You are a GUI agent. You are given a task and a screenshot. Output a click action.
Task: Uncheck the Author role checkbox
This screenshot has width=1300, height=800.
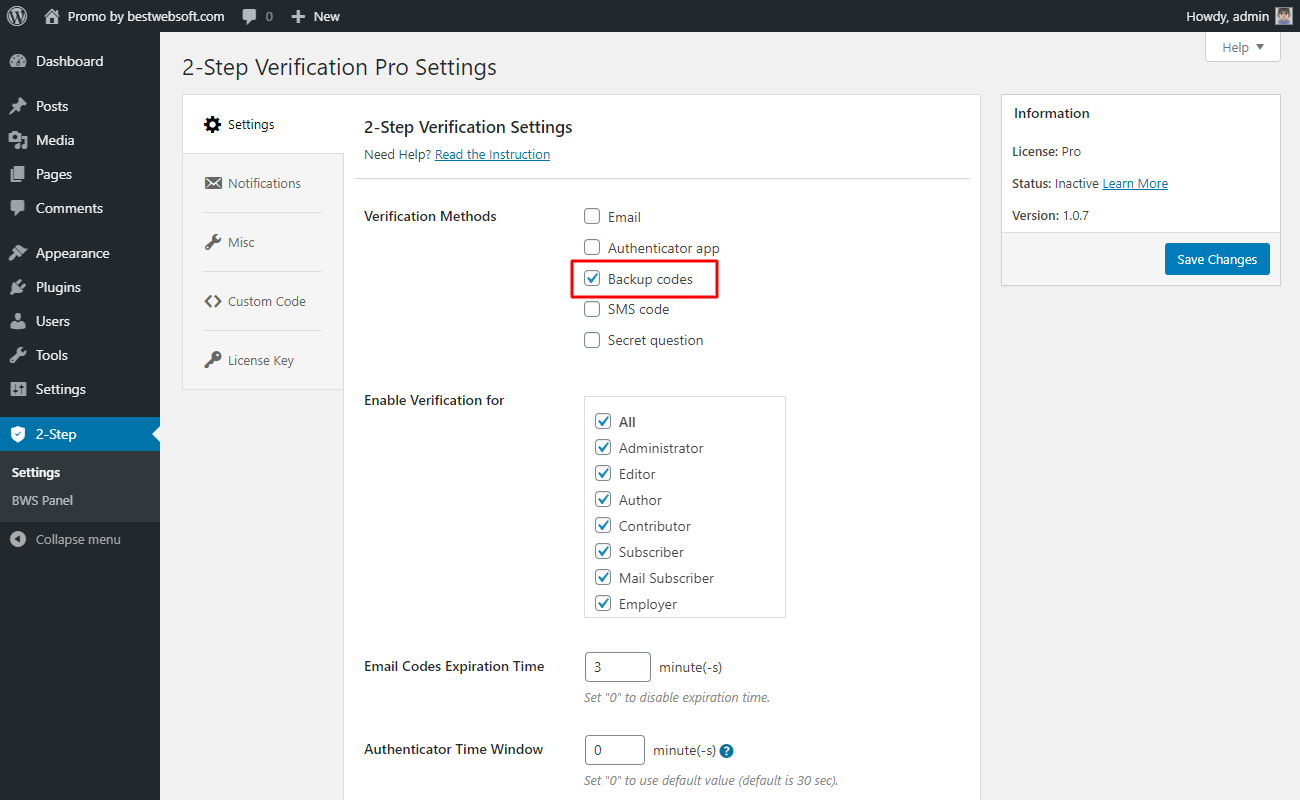pos(603,499)
